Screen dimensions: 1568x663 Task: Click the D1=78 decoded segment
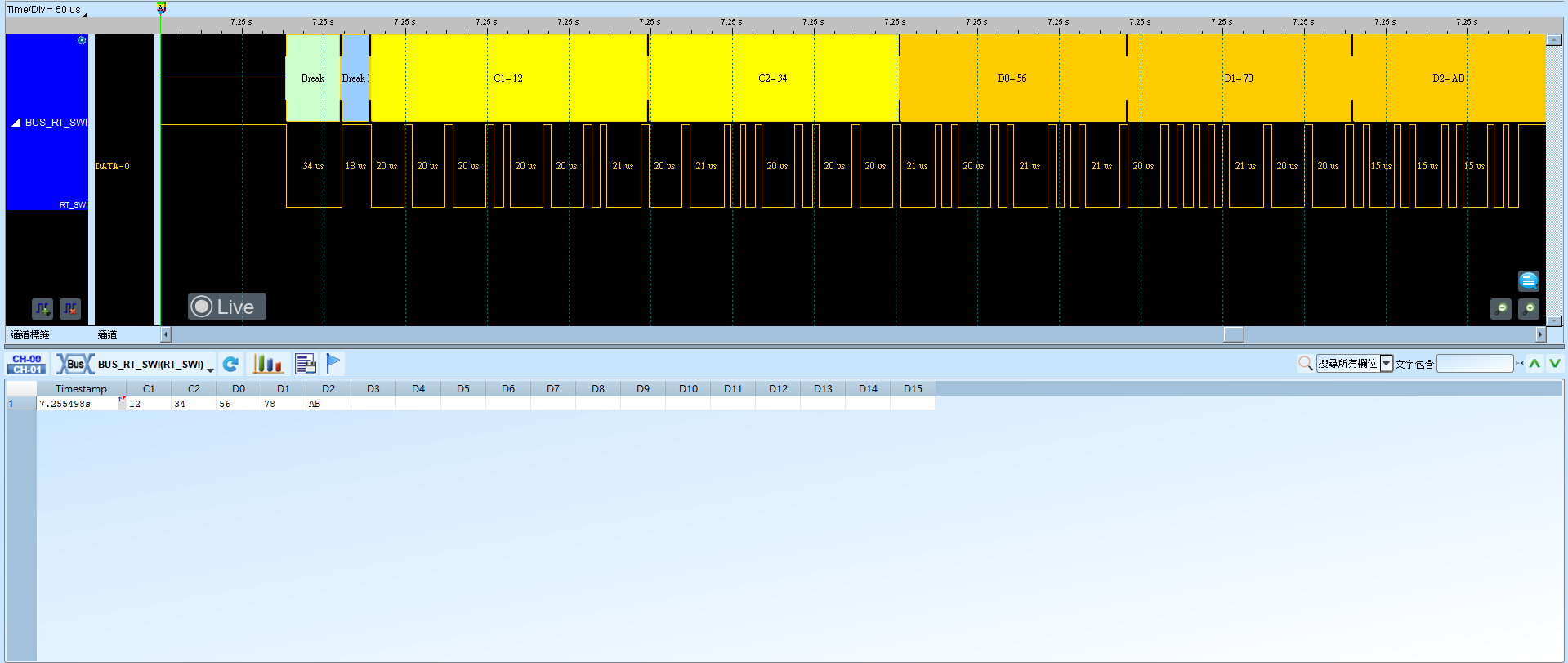coord(1239,78)
